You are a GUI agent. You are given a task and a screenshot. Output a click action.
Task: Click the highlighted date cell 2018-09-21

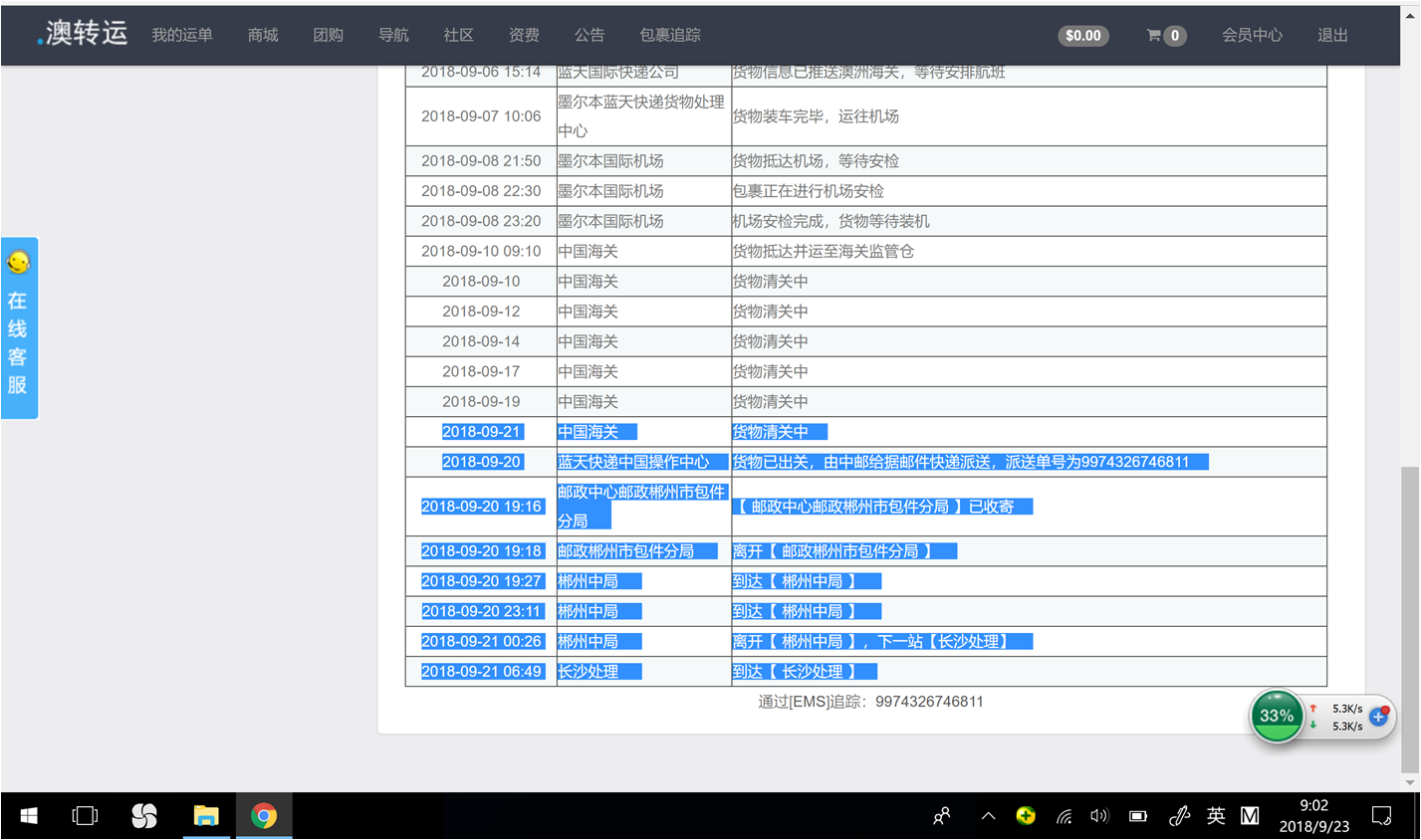click(481, 432)
